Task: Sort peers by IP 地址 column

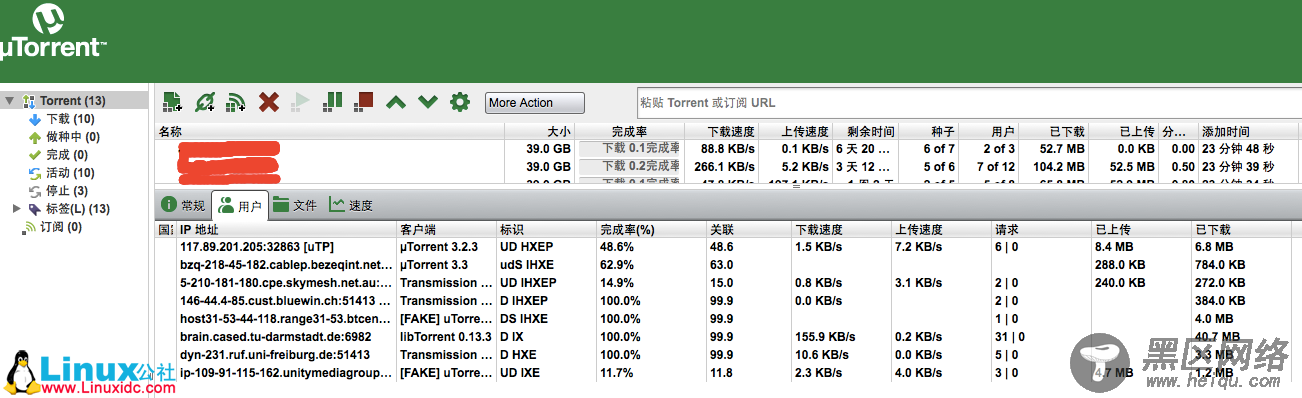Action: [286, 231]
